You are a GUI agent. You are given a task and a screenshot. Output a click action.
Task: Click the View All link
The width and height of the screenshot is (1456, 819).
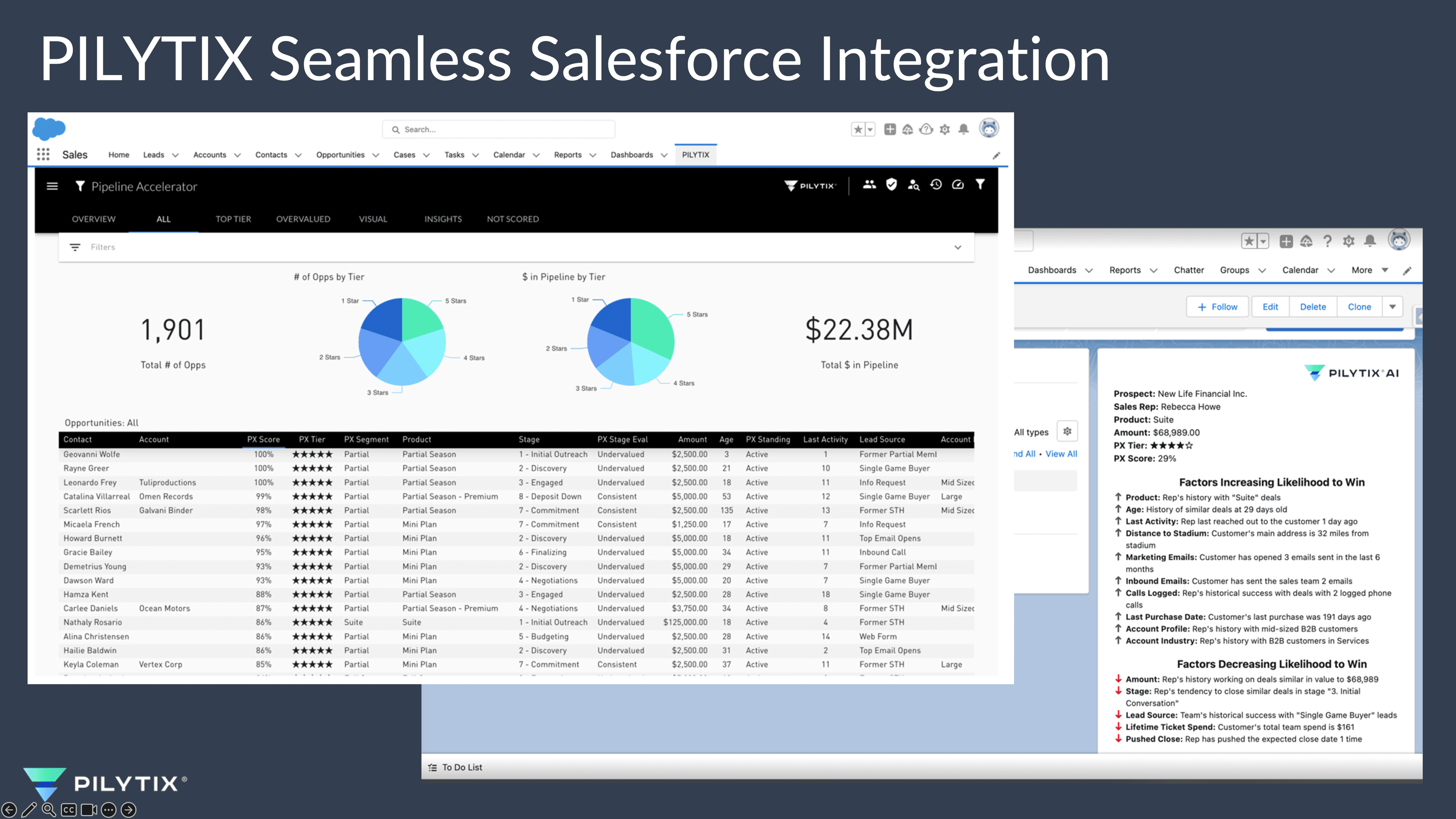[x=1061, y=454]
